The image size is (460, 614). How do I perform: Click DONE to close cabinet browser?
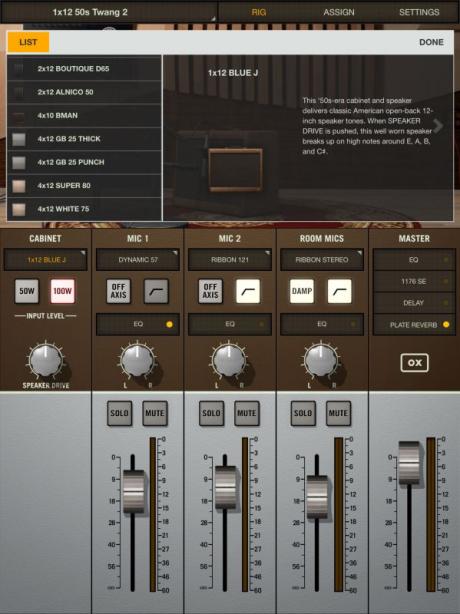[431, 42]
